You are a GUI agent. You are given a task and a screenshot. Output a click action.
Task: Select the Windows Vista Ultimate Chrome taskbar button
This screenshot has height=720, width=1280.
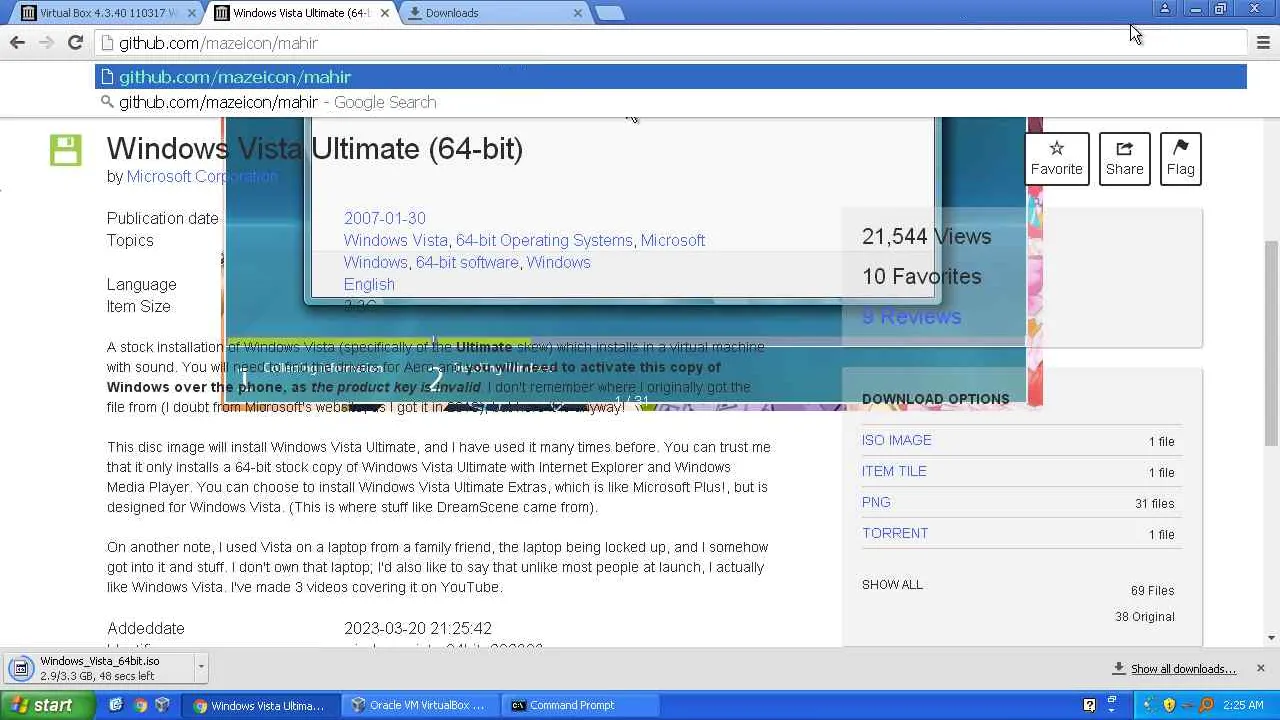coord(260,705)
